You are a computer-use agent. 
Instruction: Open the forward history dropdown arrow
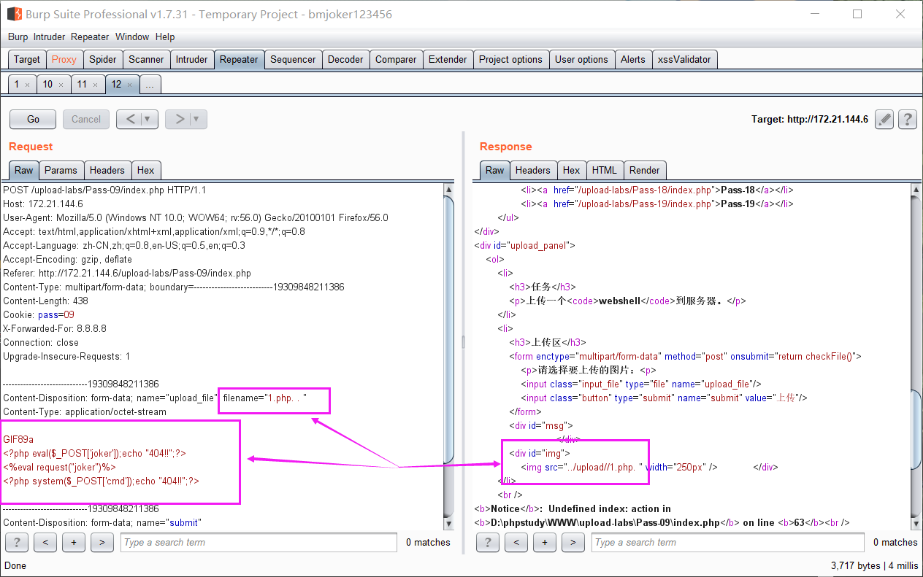(197, 119)
